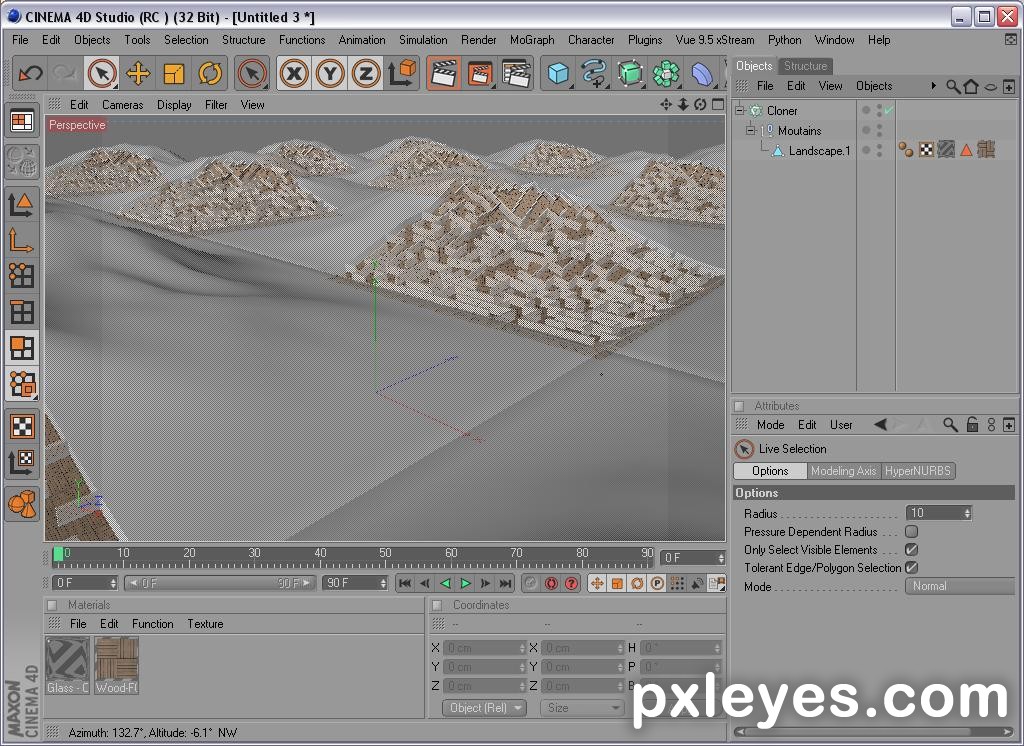Image resolution: width=1024 pixels, height=746 pixels.
Task: Open Render Settings icon
Action: pyautogui.click(x=516, y=73)
